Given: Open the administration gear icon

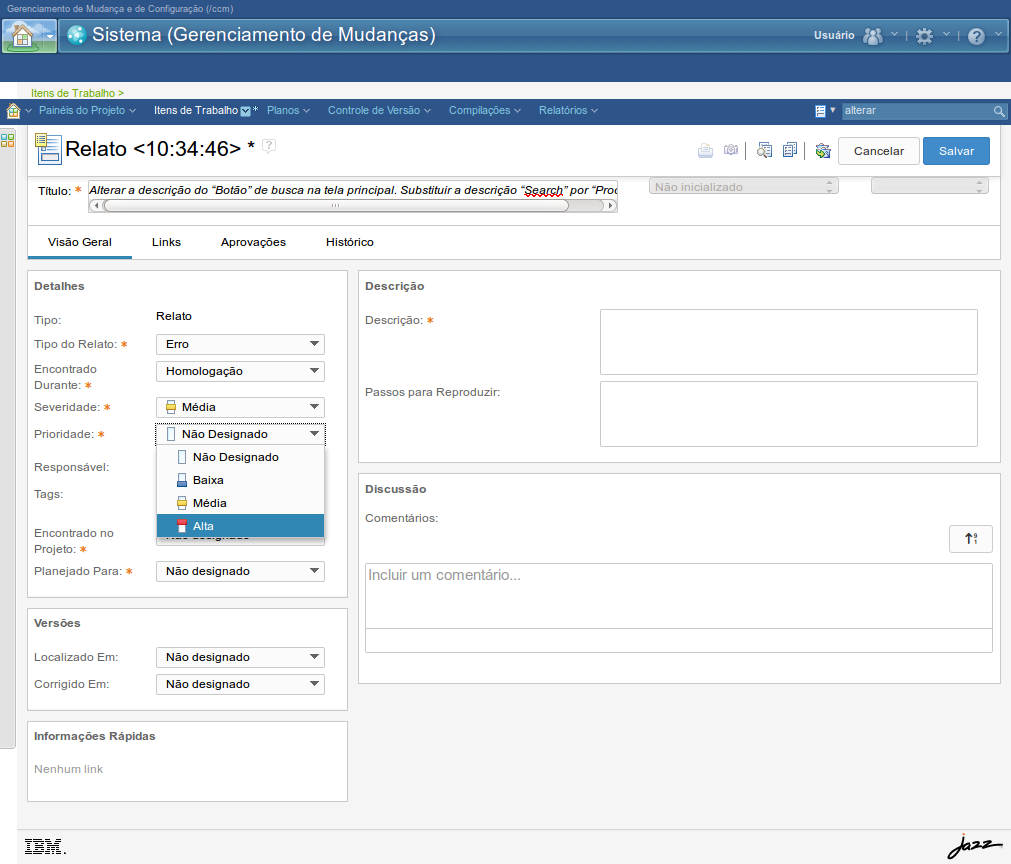Looking at the screenshot, I should [x=925, y=36].
